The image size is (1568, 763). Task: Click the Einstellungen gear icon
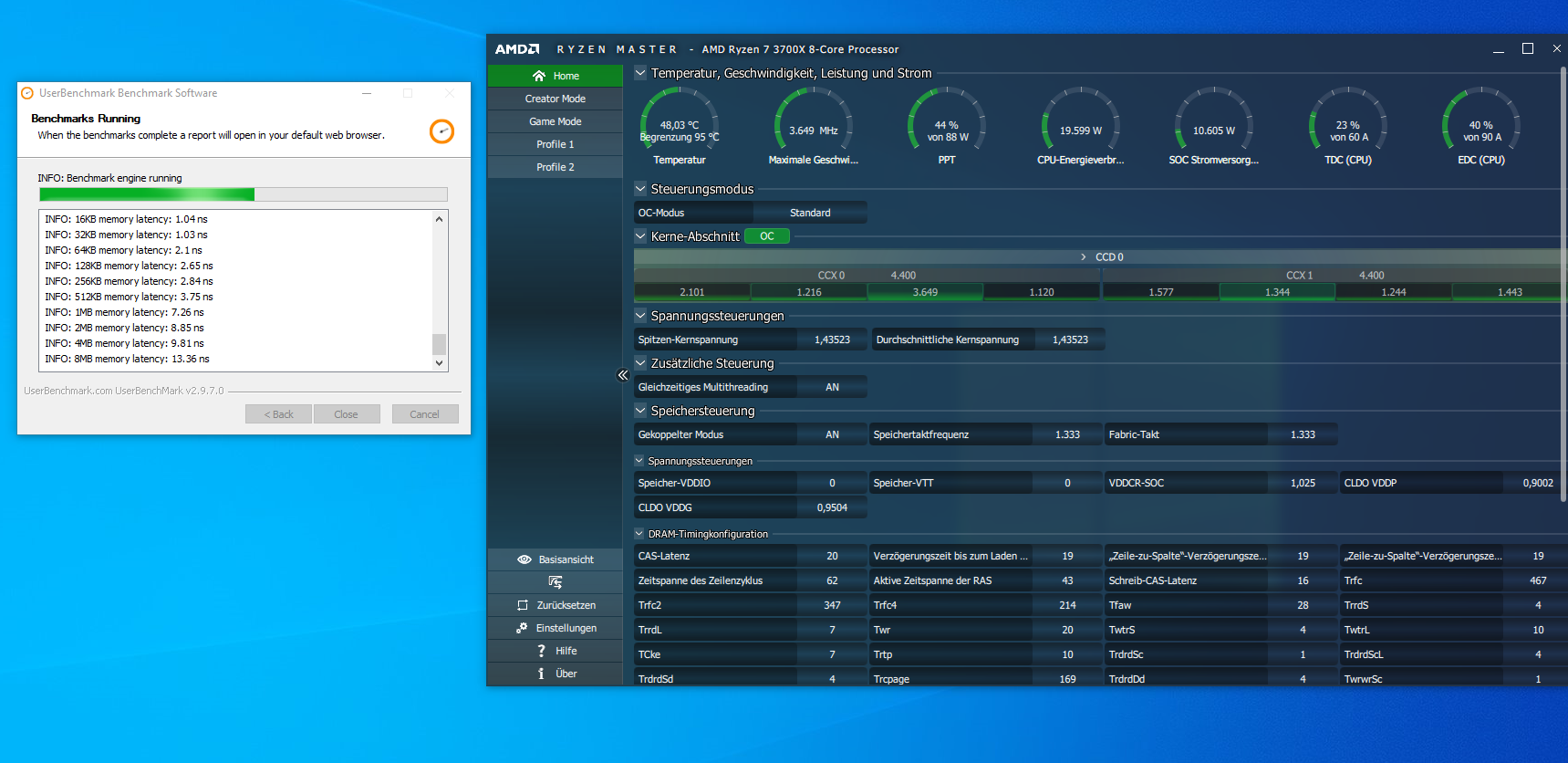(x=522, y=628)
